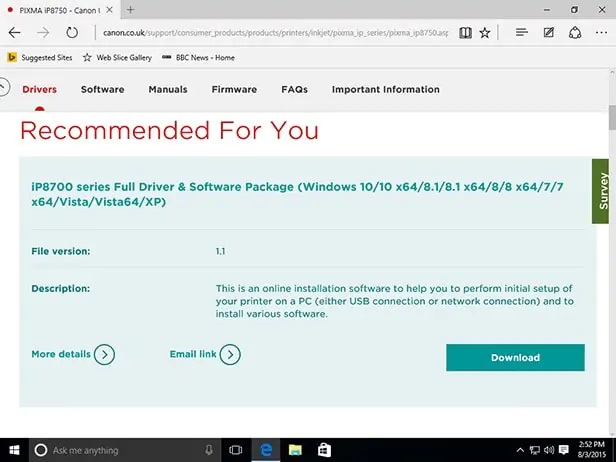This screenshot has height=462, width=616.
Task: Open the green Survey side tab
Action: tap(600, 191)
